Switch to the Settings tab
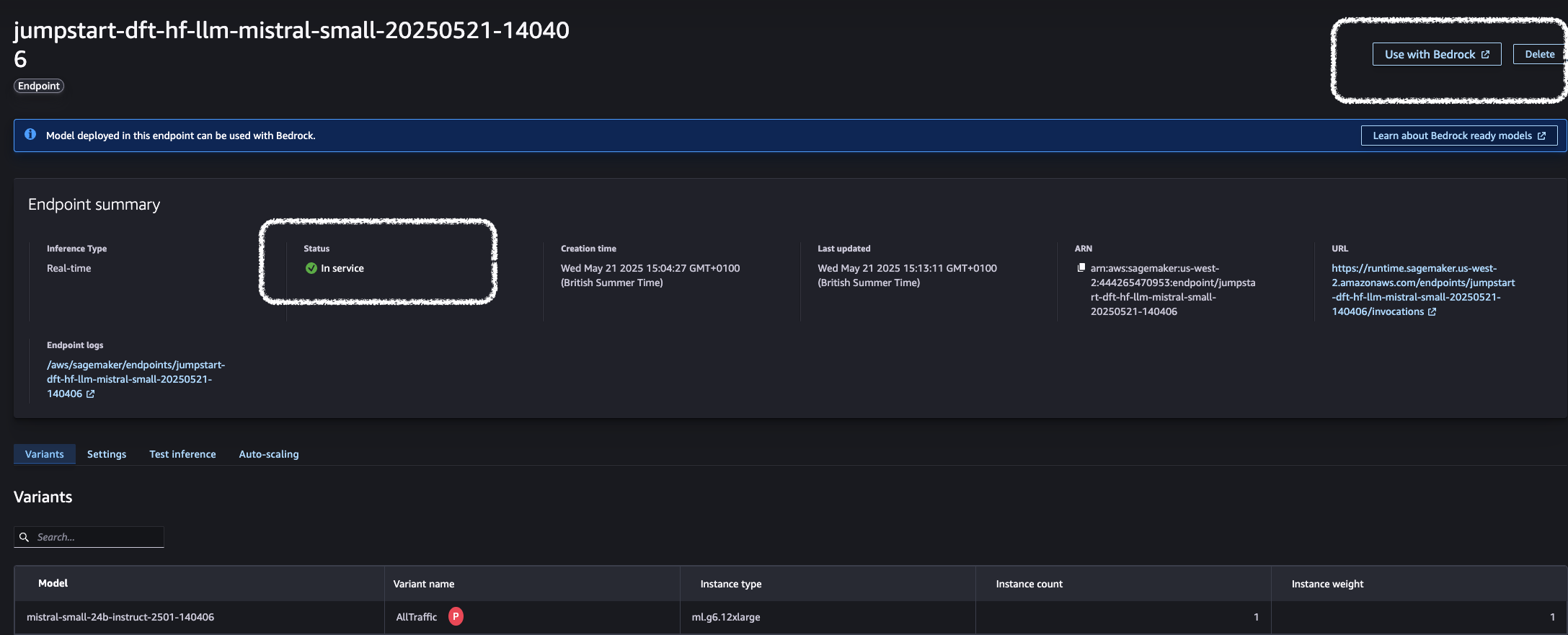This screenshot has height=635, width=1568. click(107, 454)
